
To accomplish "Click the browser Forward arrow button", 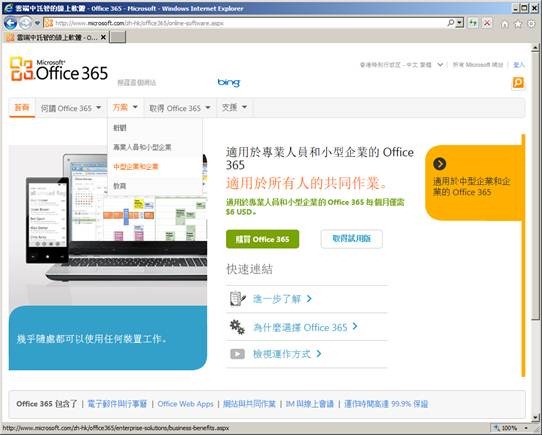I will [25, 23].
